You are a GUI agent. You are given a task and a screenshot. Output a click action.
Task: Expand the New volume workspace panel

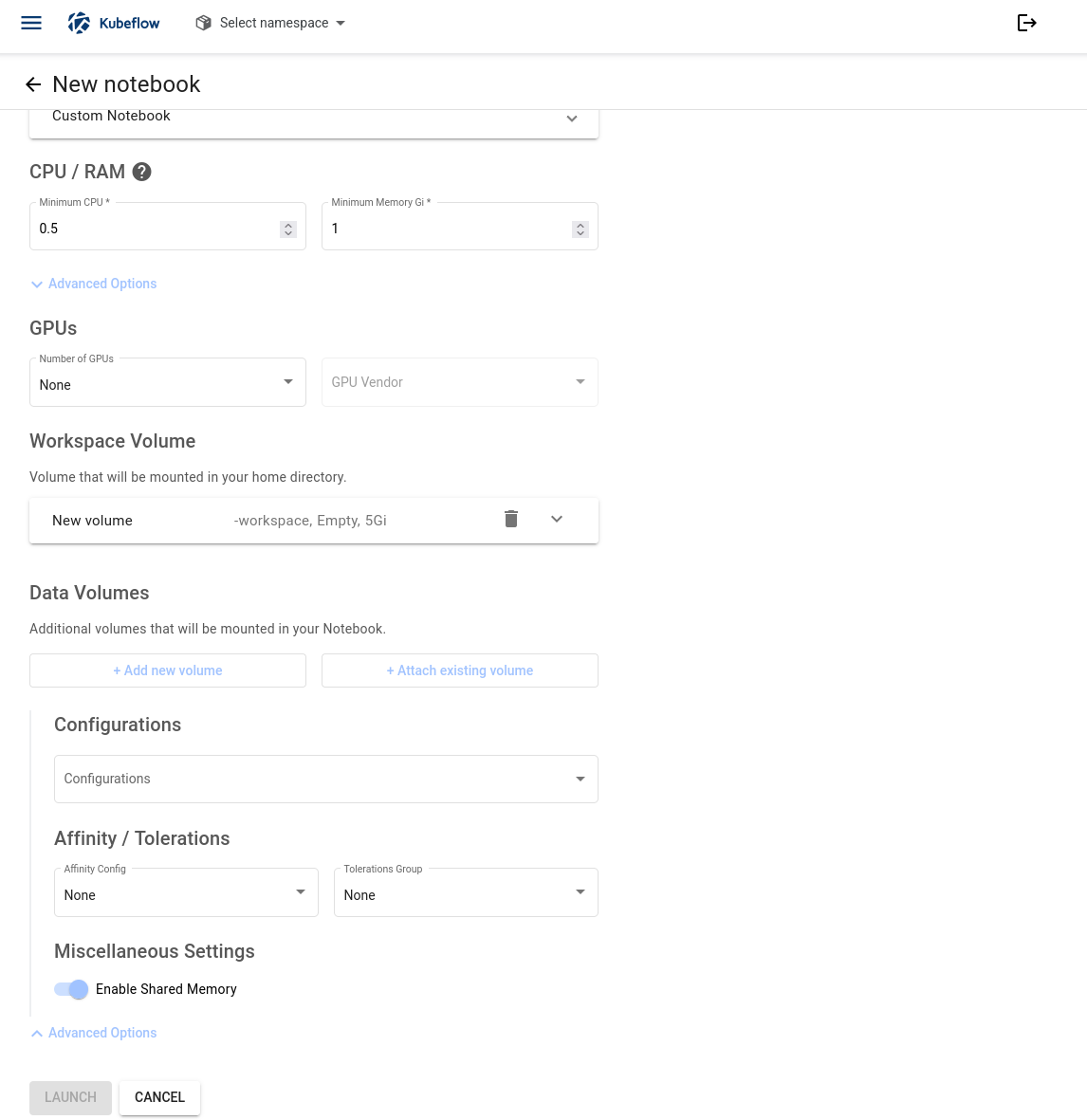557,520
